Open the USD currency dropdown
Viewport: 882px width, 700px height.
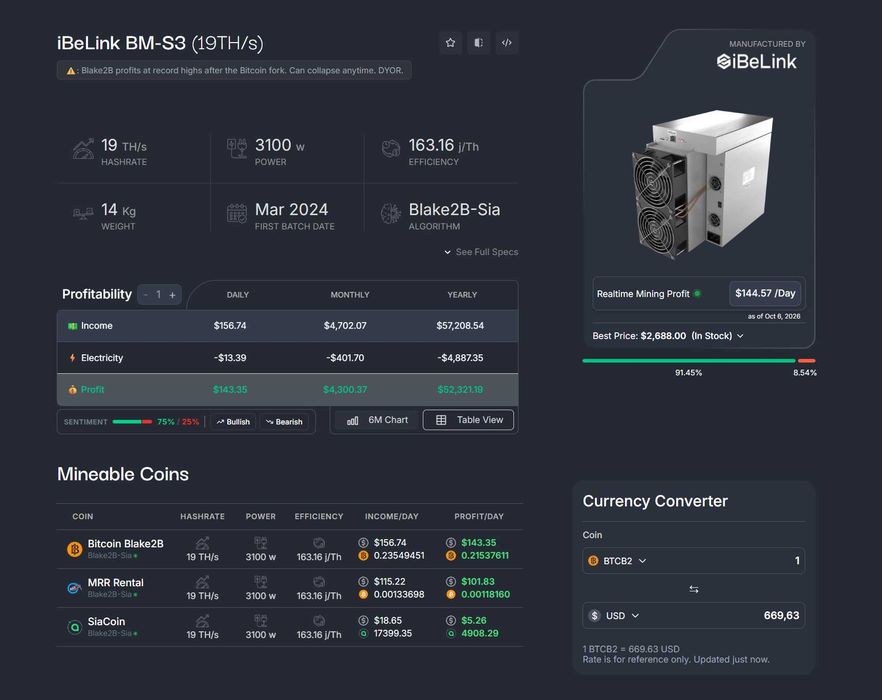615,616
